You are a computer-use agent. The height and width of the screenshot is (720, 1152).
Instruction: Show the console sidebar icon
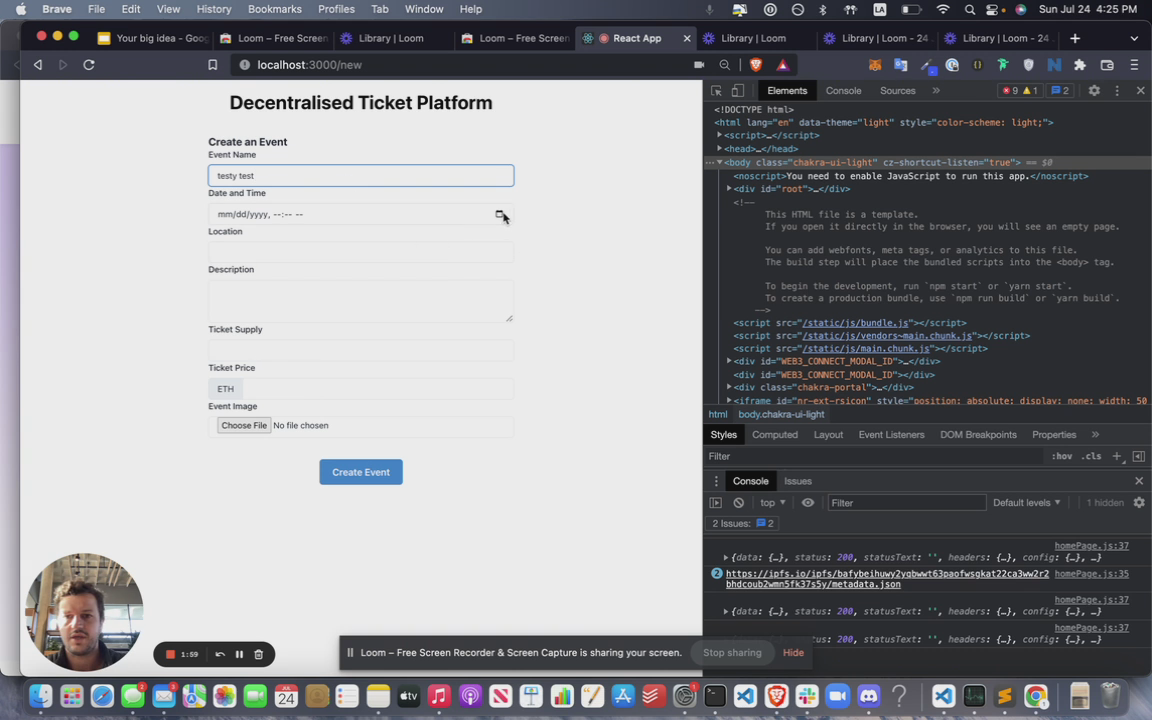716,503
